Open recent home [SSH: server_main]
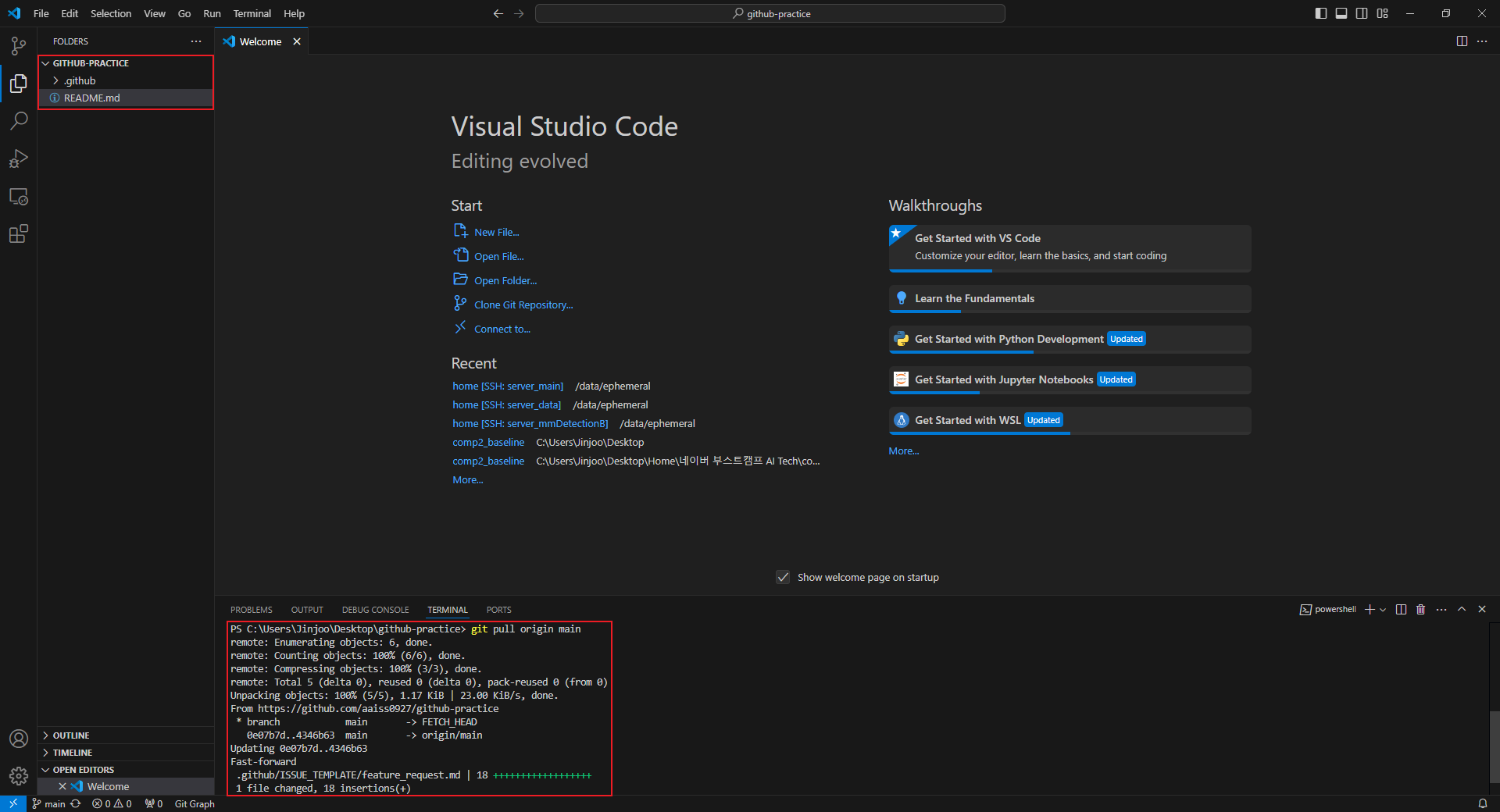This screenshot has width=1500, height=812. point(508,386)
